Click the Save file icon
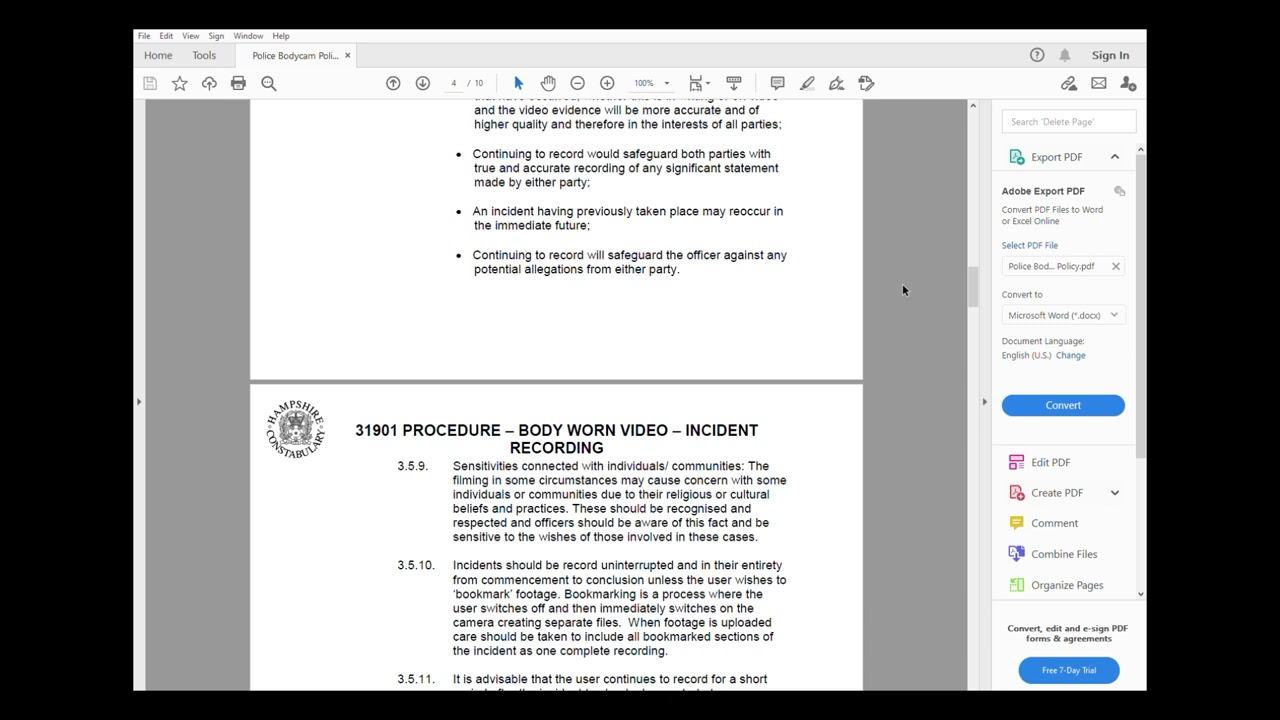1280x720 pixels. (x=150, y=83)
